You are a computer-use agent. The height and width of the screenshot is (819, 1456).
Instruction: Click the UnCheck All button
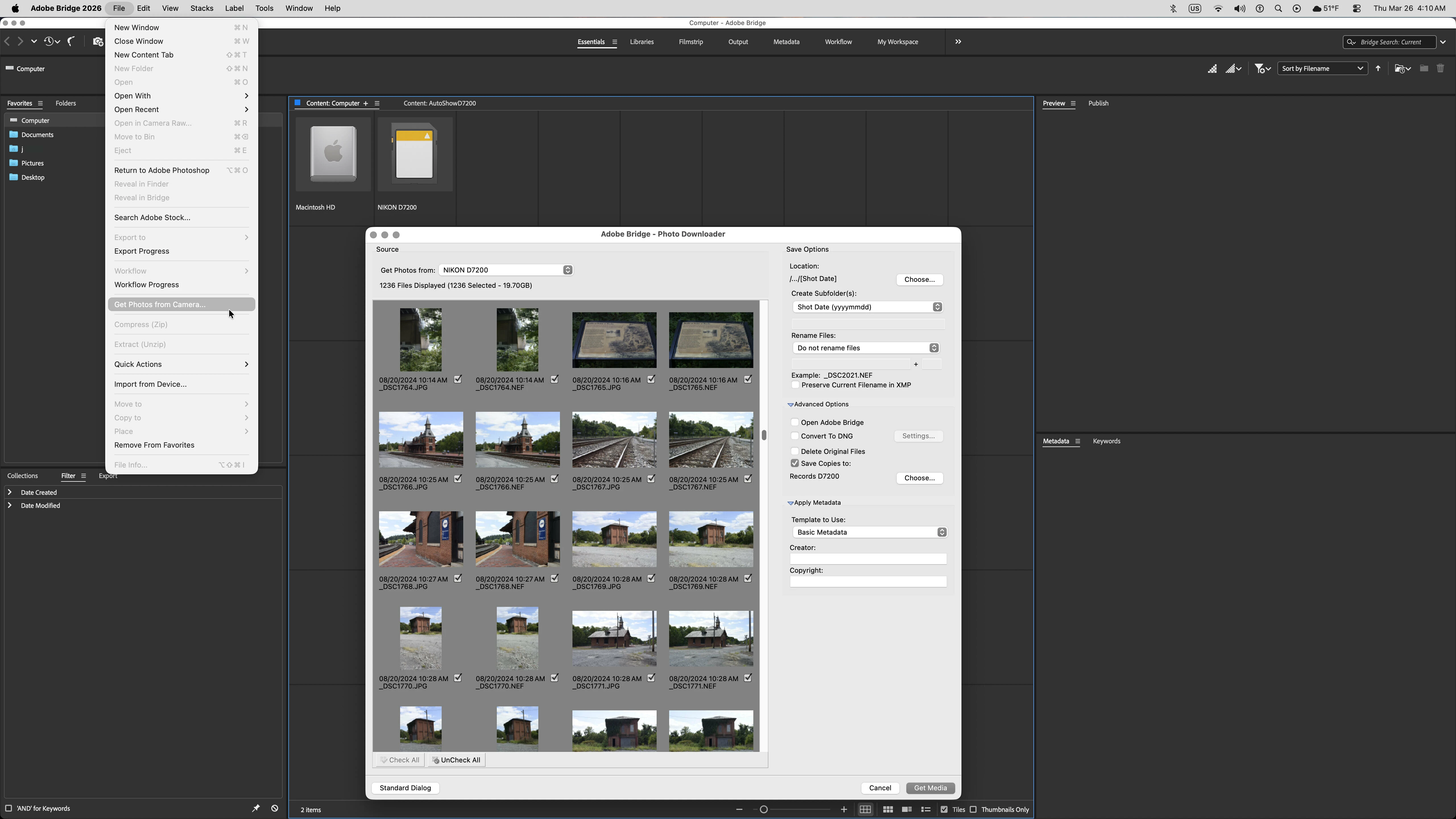coord(456,760)
